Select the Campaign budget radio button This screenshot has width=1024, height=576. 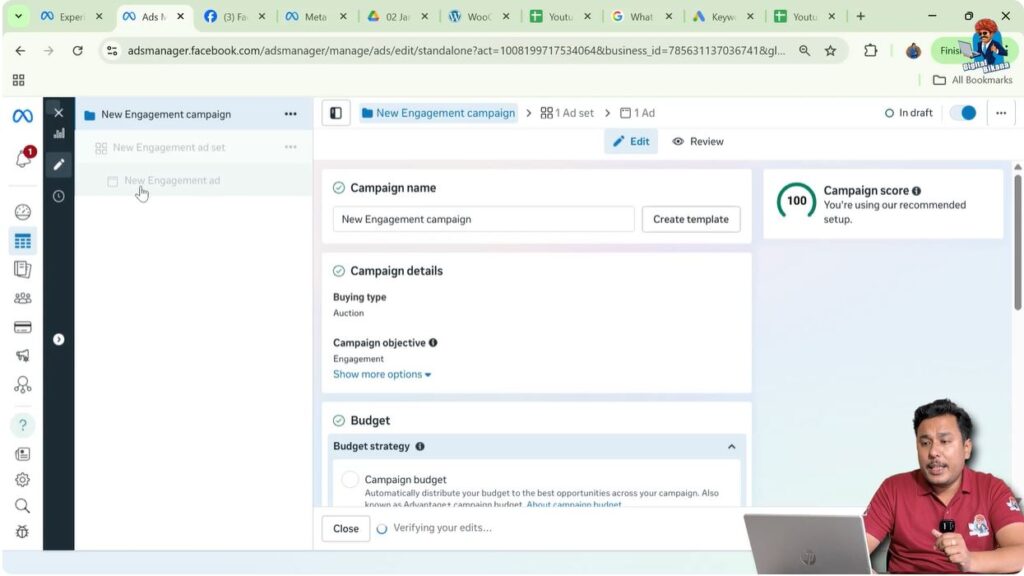[x=350, y=479]
